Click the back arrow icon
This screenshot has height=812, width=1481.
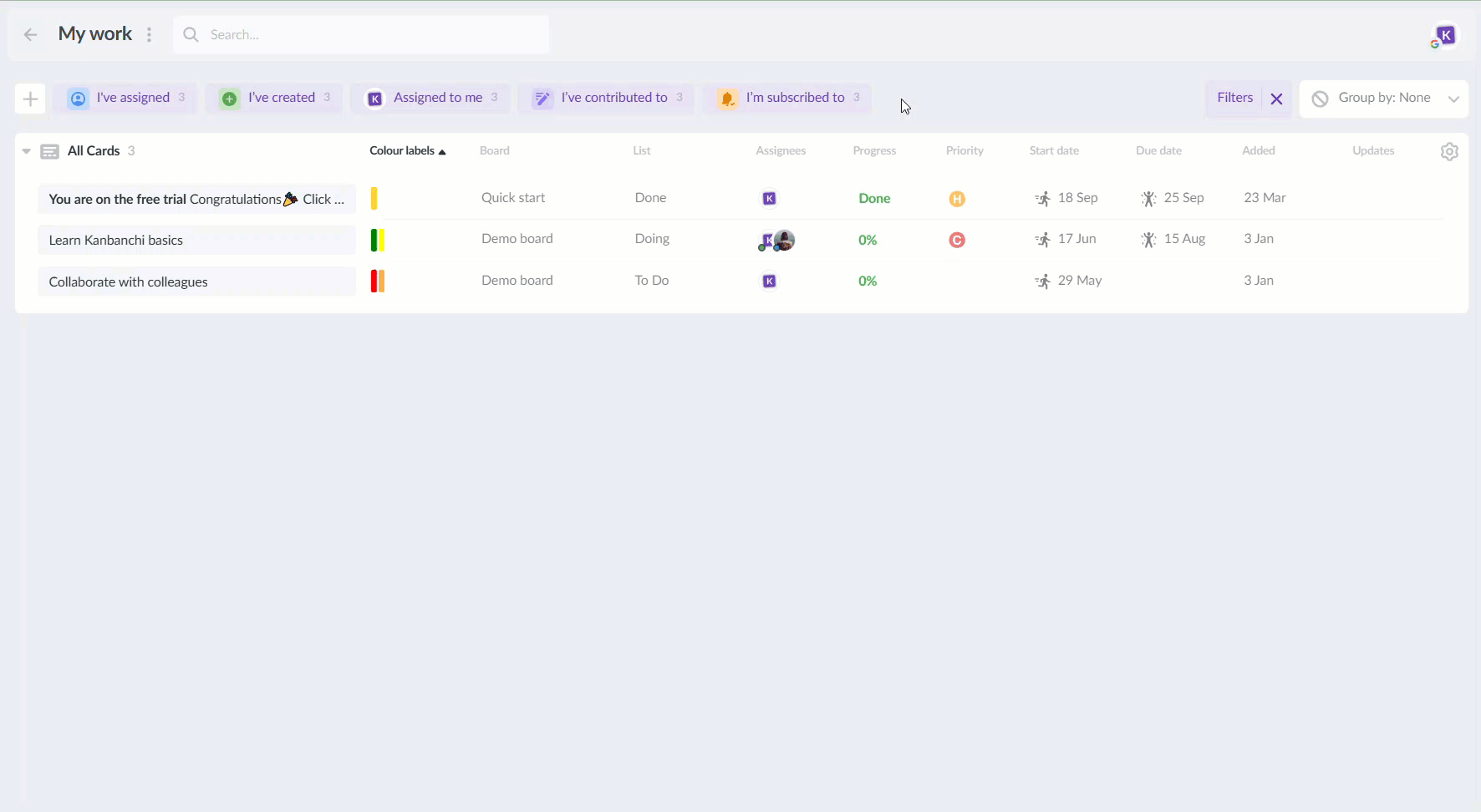31,35
